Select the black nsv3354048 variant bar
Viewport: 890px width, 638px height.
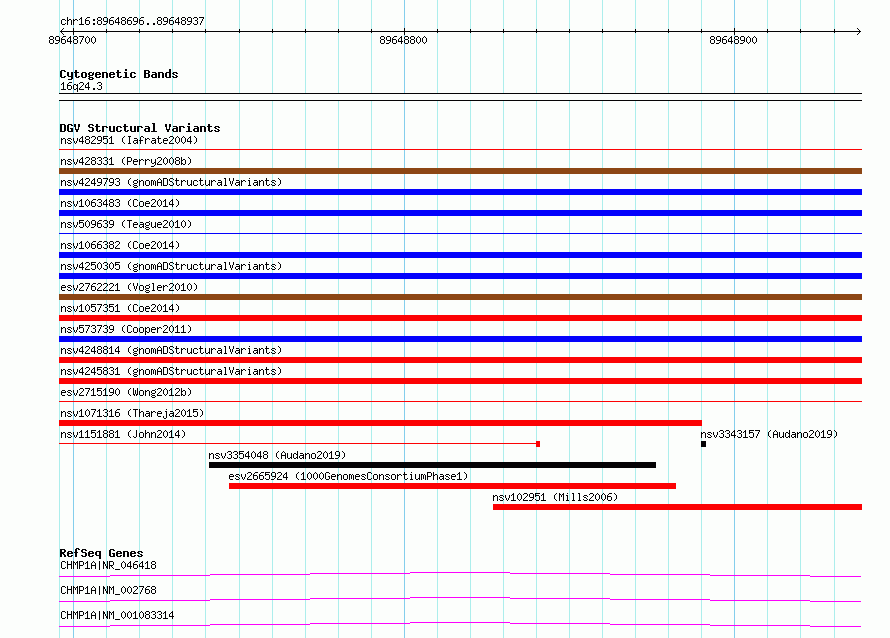coord(433,465)
